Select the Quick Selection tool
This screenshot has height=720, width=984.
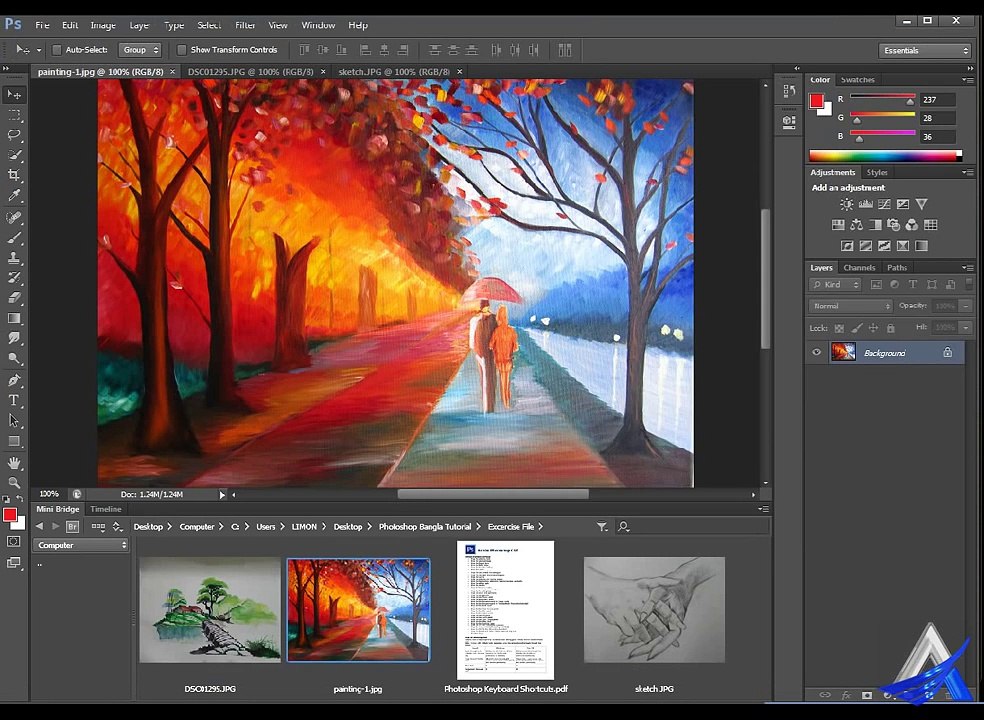(14, 156)
